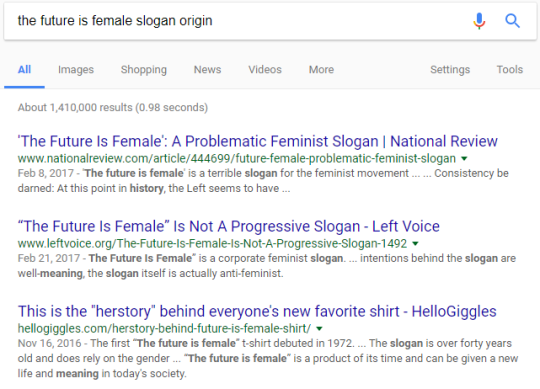
Task: Click the blue magnifying glass search icon
Action: point(512,21)
